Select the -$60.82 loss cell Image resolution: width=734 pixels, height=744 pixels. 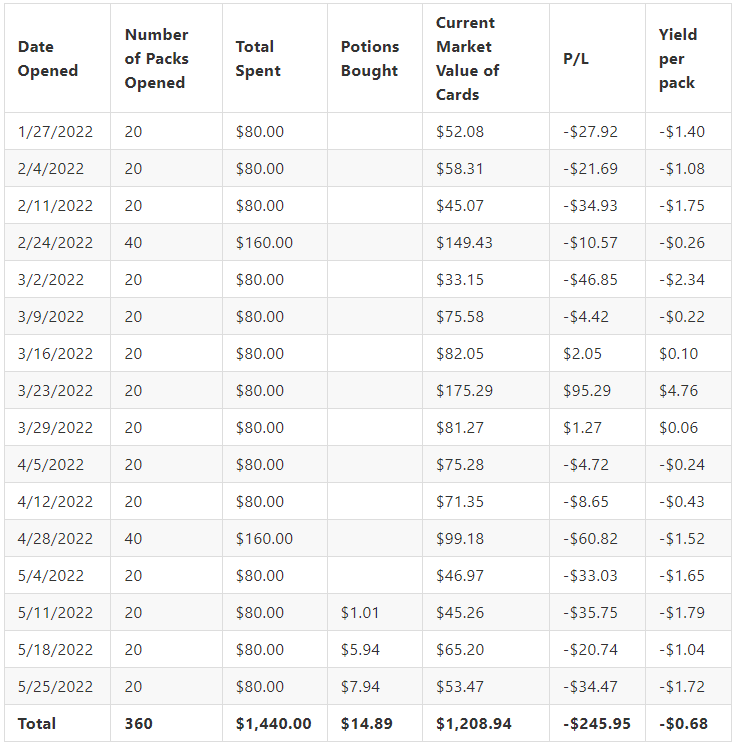pyautogui.click(x=590, y=539)
